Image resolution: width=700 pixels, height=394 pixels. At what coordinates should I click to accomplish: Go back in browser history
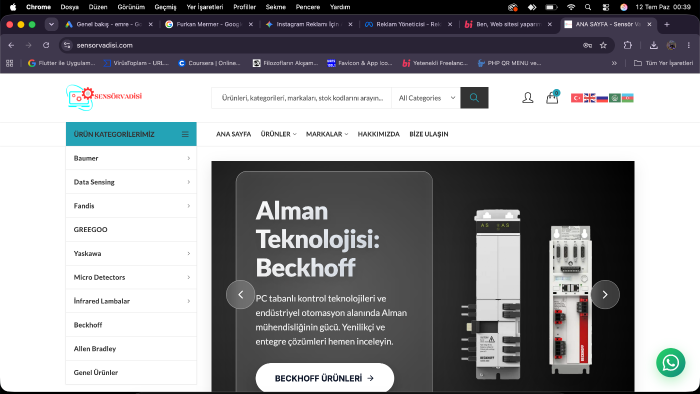(x=11, y=45)
